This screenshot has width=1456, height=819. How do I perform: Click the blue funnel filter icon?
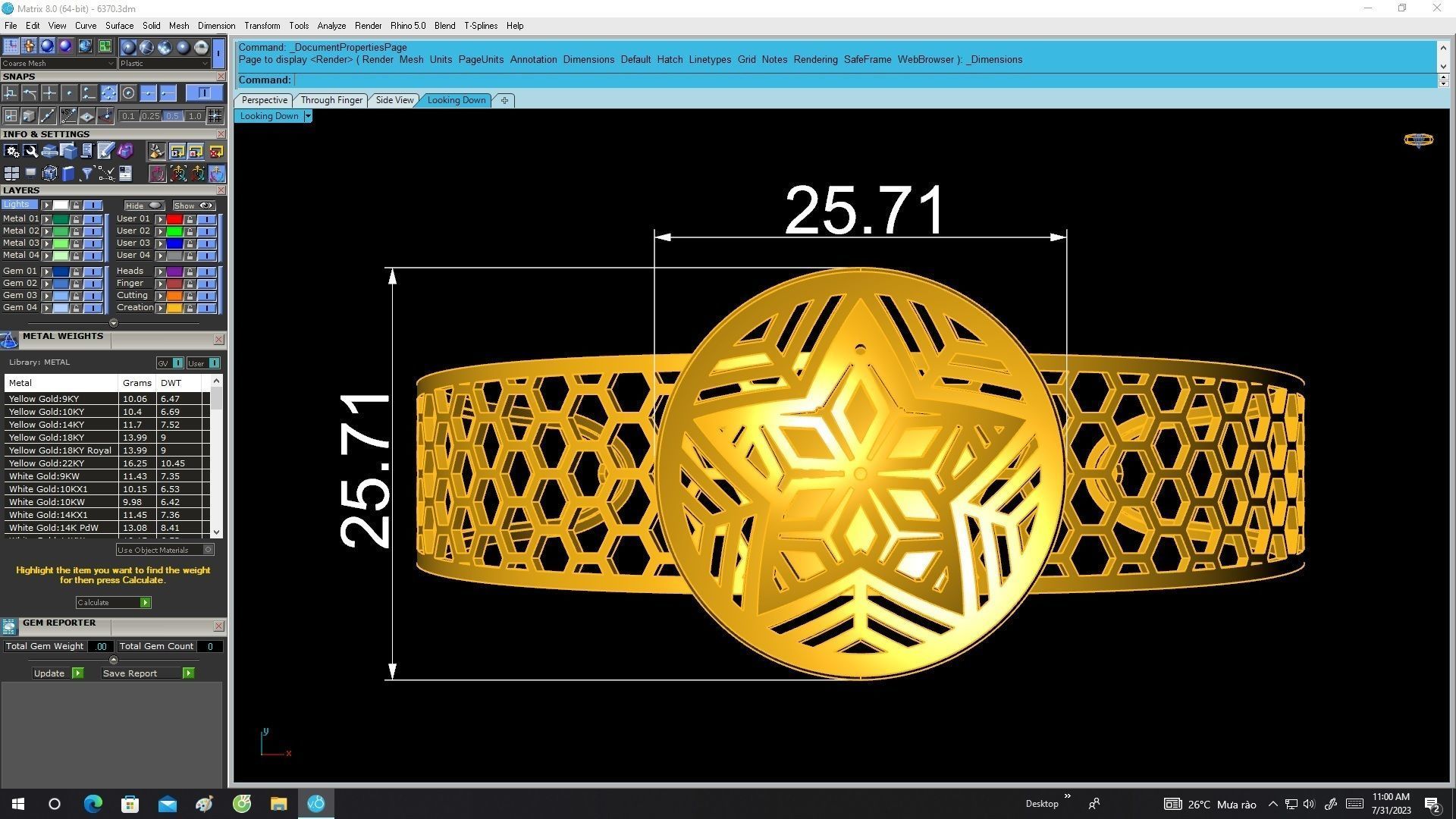(x=86, y=174)
